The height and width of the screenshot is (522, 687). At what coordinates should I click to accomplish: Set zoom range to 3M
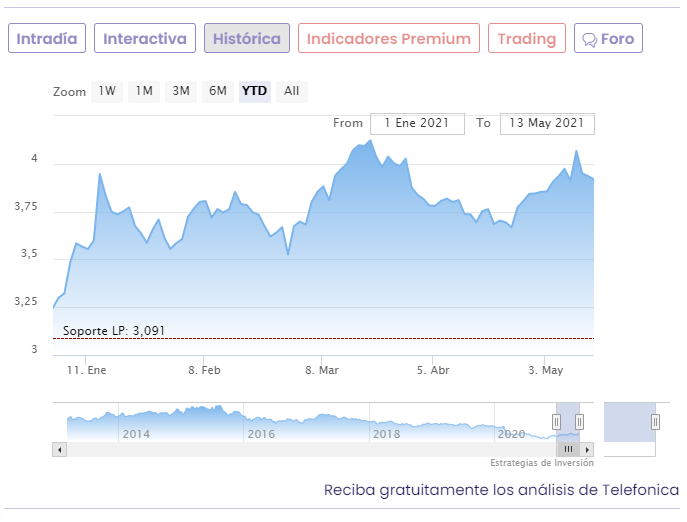tap(181, 91)
